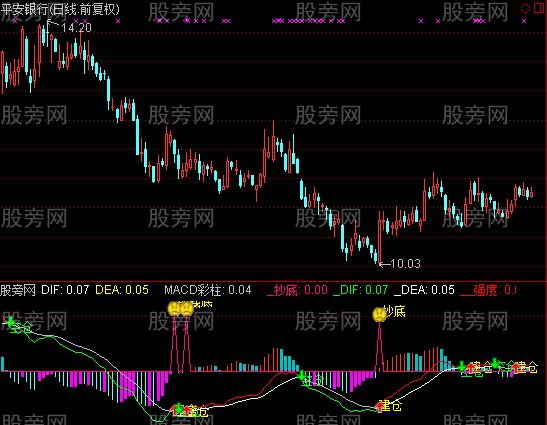Click the red up arrow before the rightmost 建仓 label

point(516,367)
